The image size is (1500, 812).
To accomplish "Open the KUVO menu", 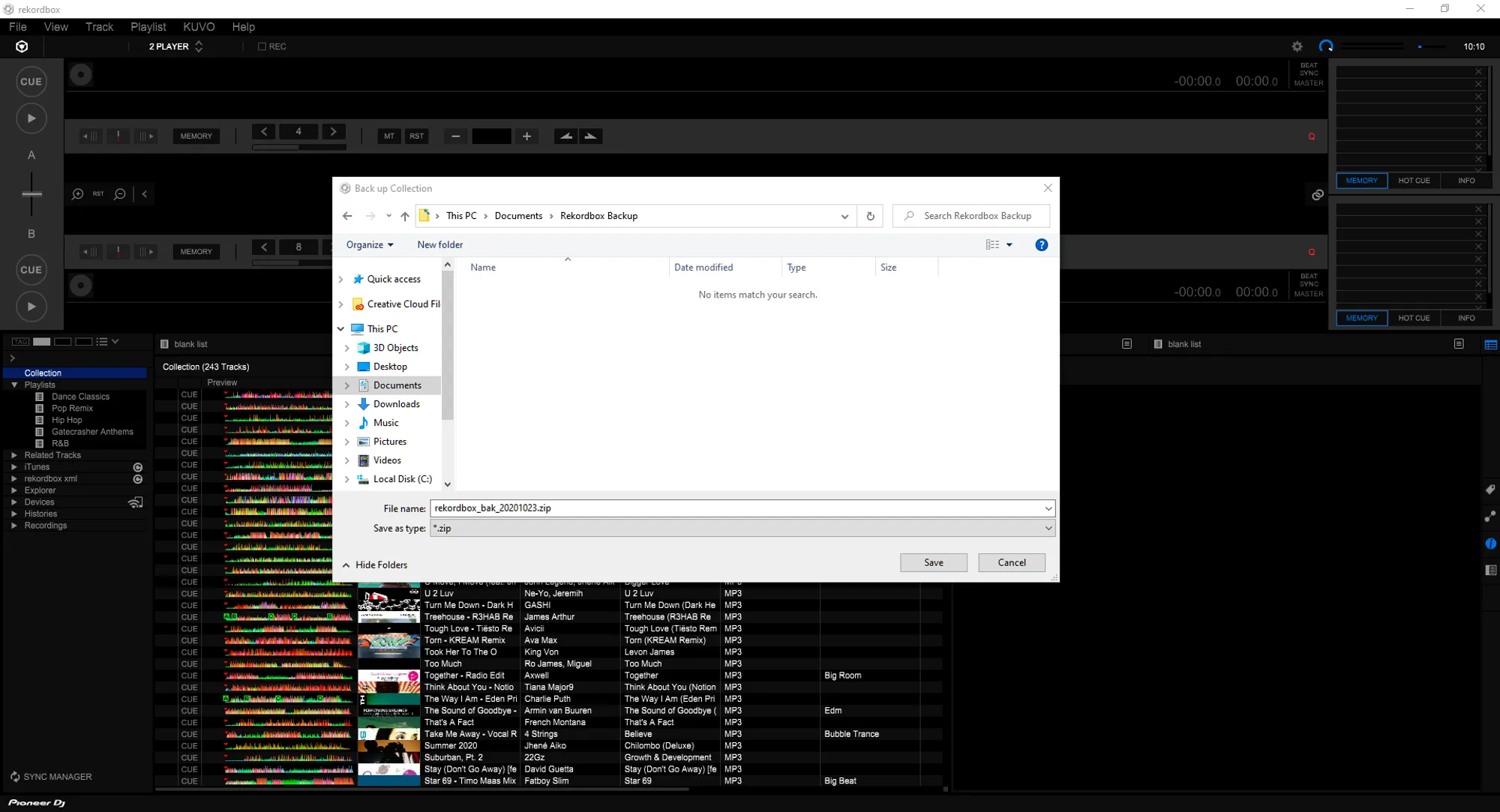I will pos(199,27).
